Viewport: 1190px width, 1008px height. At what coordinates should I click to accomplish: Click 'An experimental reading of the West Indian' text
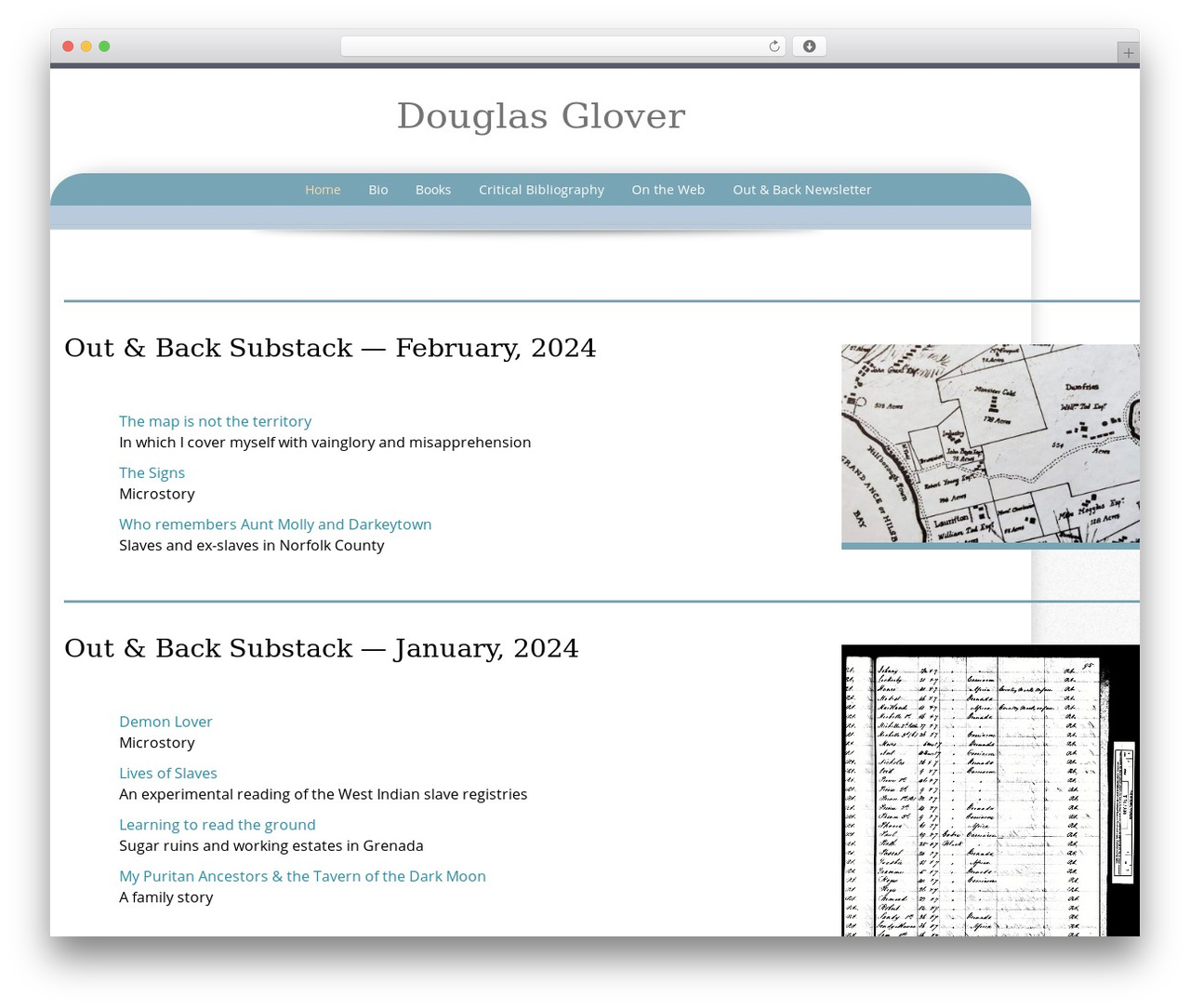[324, 794]
